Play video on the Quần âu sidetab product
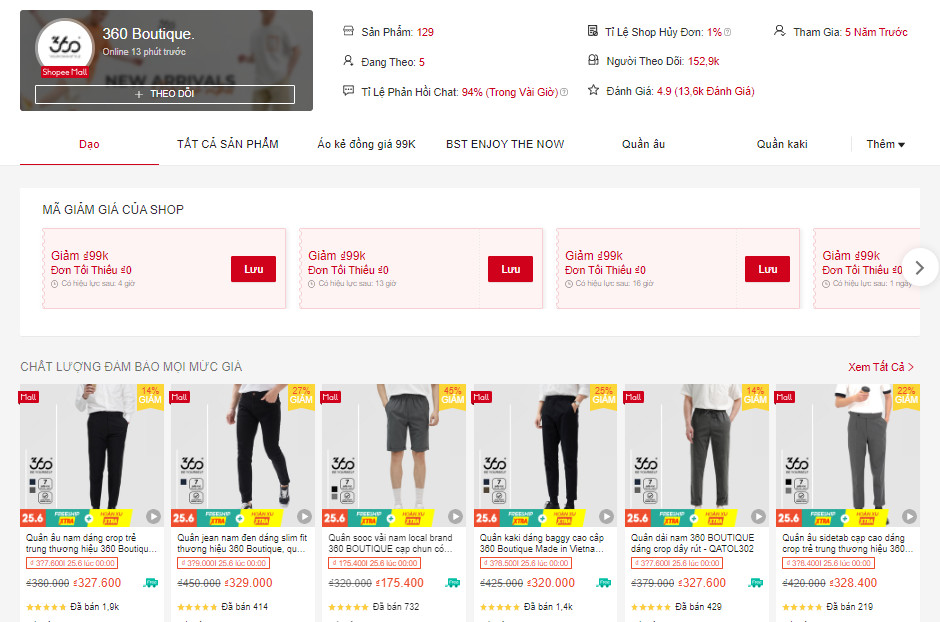 tap(909, 517)
